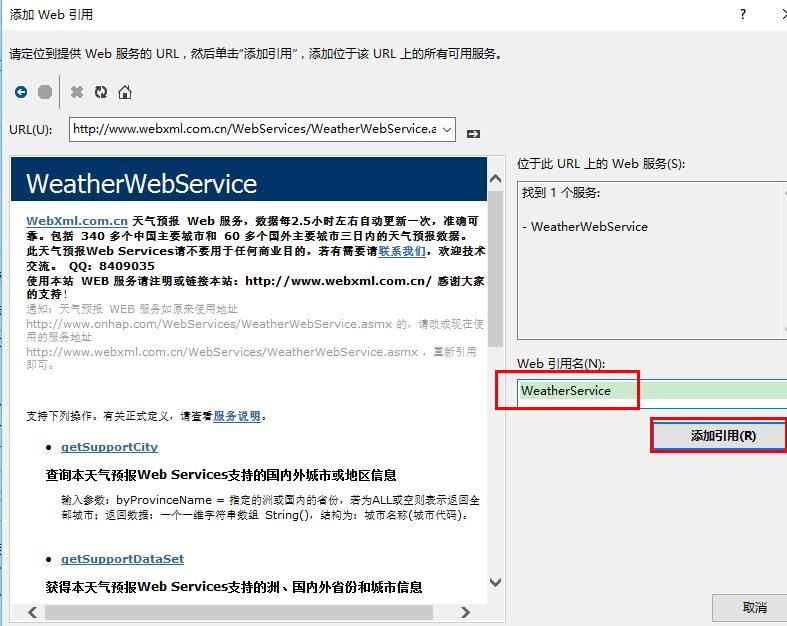This screenshot has height=626, width=787.
Task: Click the grey stop loading icon
Action: click(45, 92)
